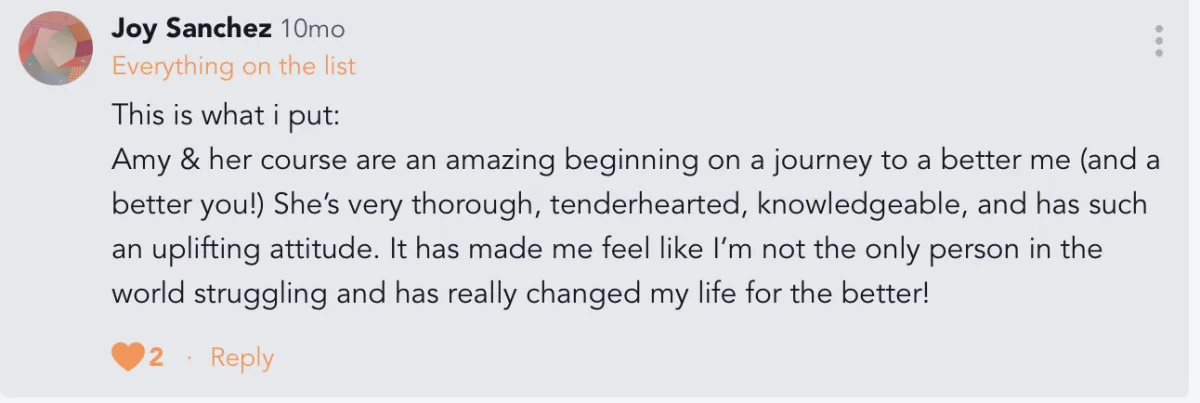
Task: Click the like count number 2
Action: (x=156, y=357)
